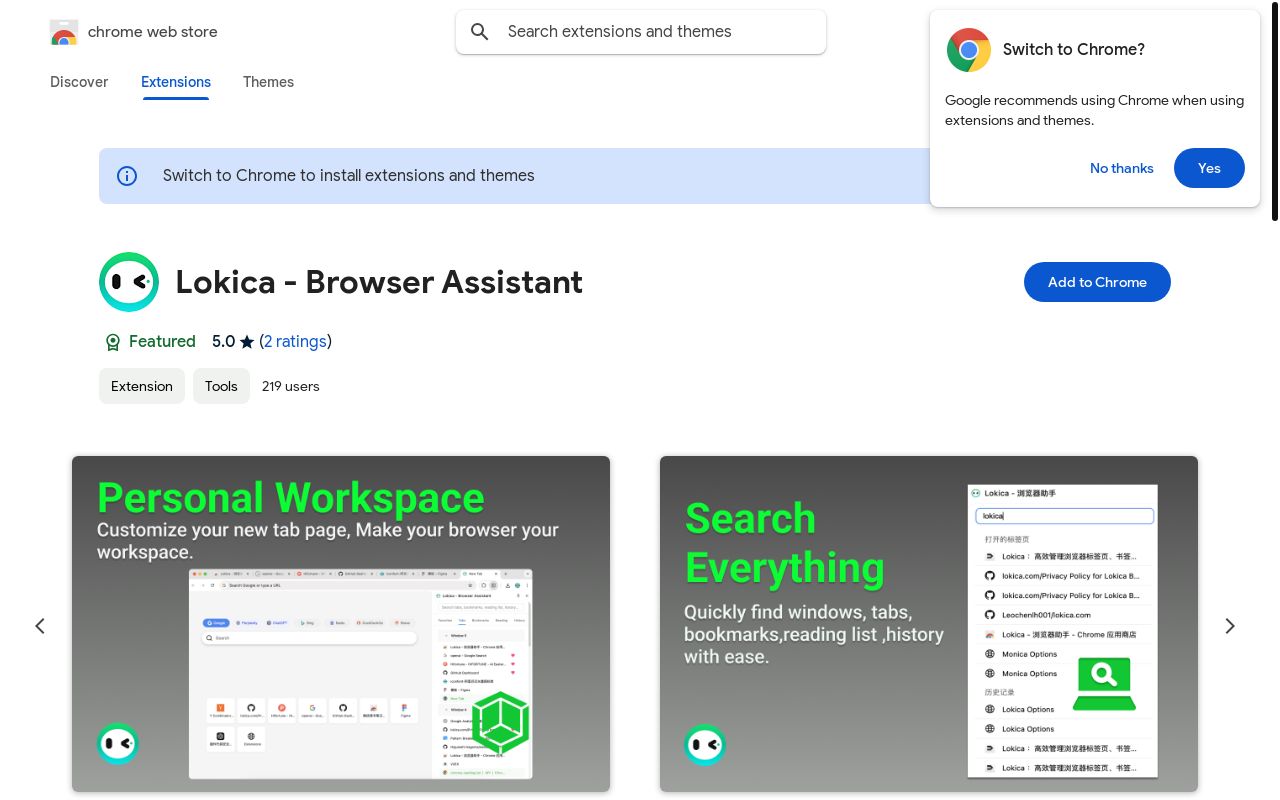Click the Tools category chip
The height and width of the screenshot is (800, 1280).
point(221,386)
